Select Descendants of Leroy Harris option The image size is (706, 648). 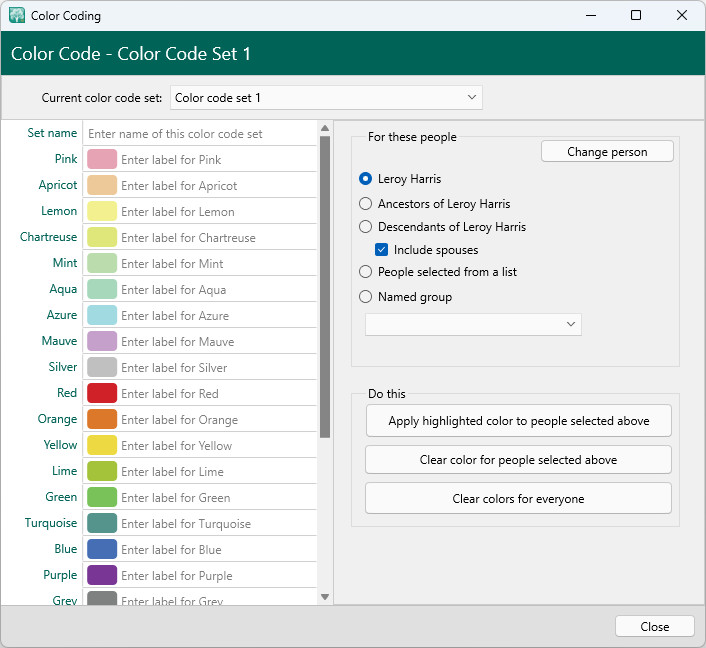point(365,227)
